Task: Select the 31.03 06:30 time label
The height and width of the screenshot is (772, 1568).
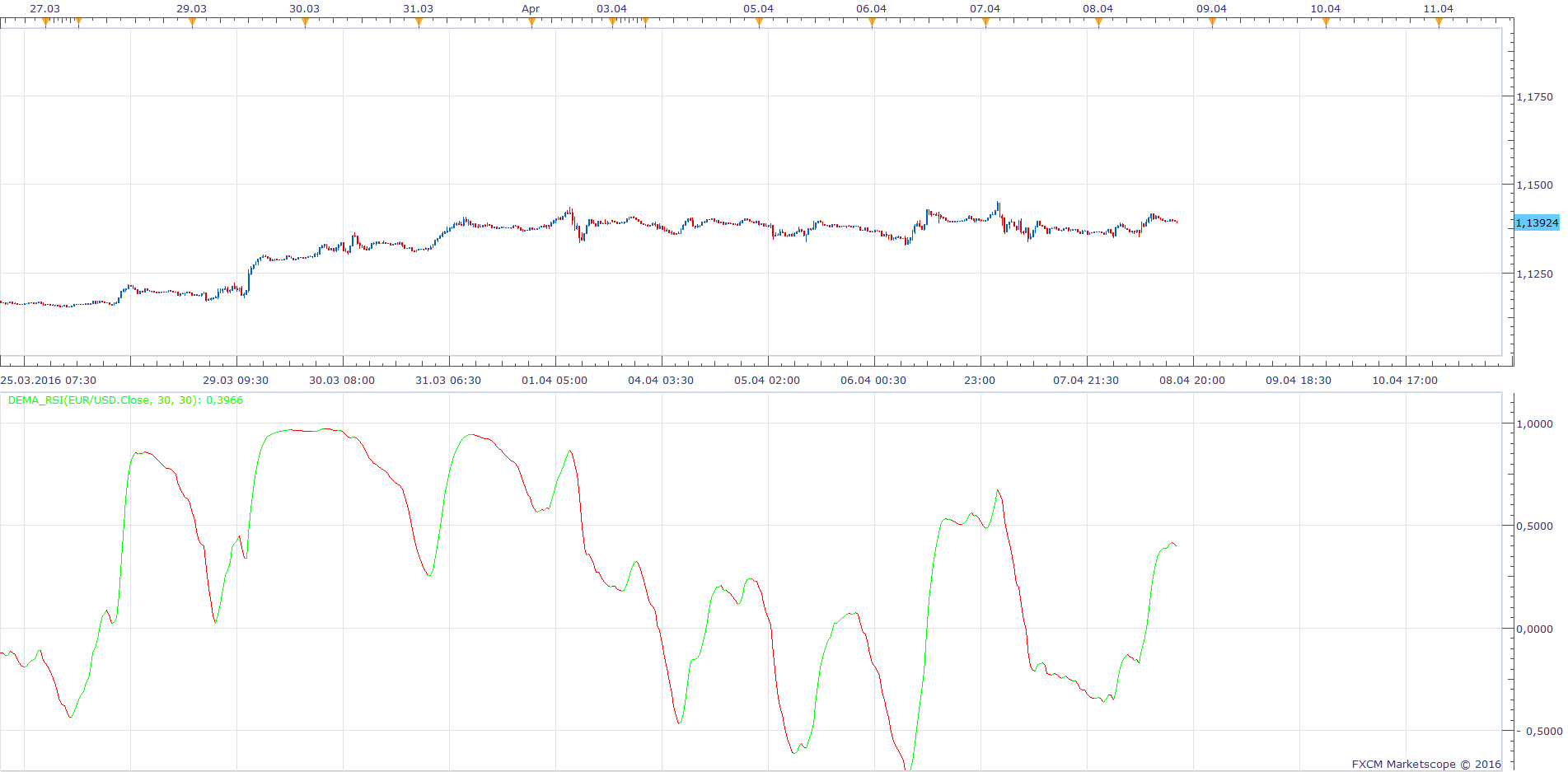Action: (448, 381)
